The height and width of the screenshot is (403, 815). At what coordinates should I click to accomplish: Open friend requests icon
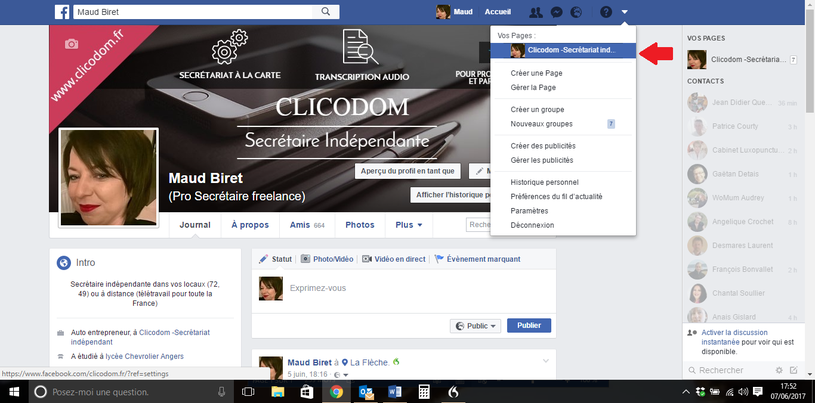535,12
